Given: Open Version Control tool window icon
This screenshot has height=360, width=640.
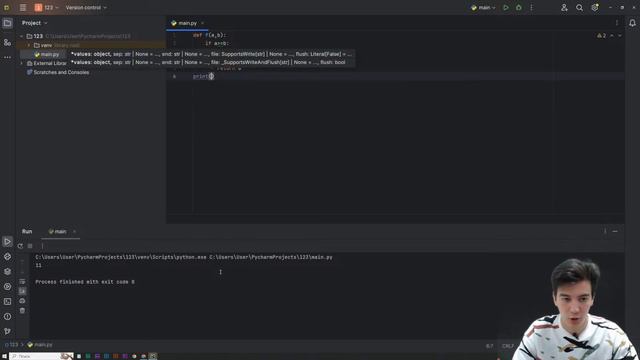Looking at the screenshot, I should pos(7,331).
